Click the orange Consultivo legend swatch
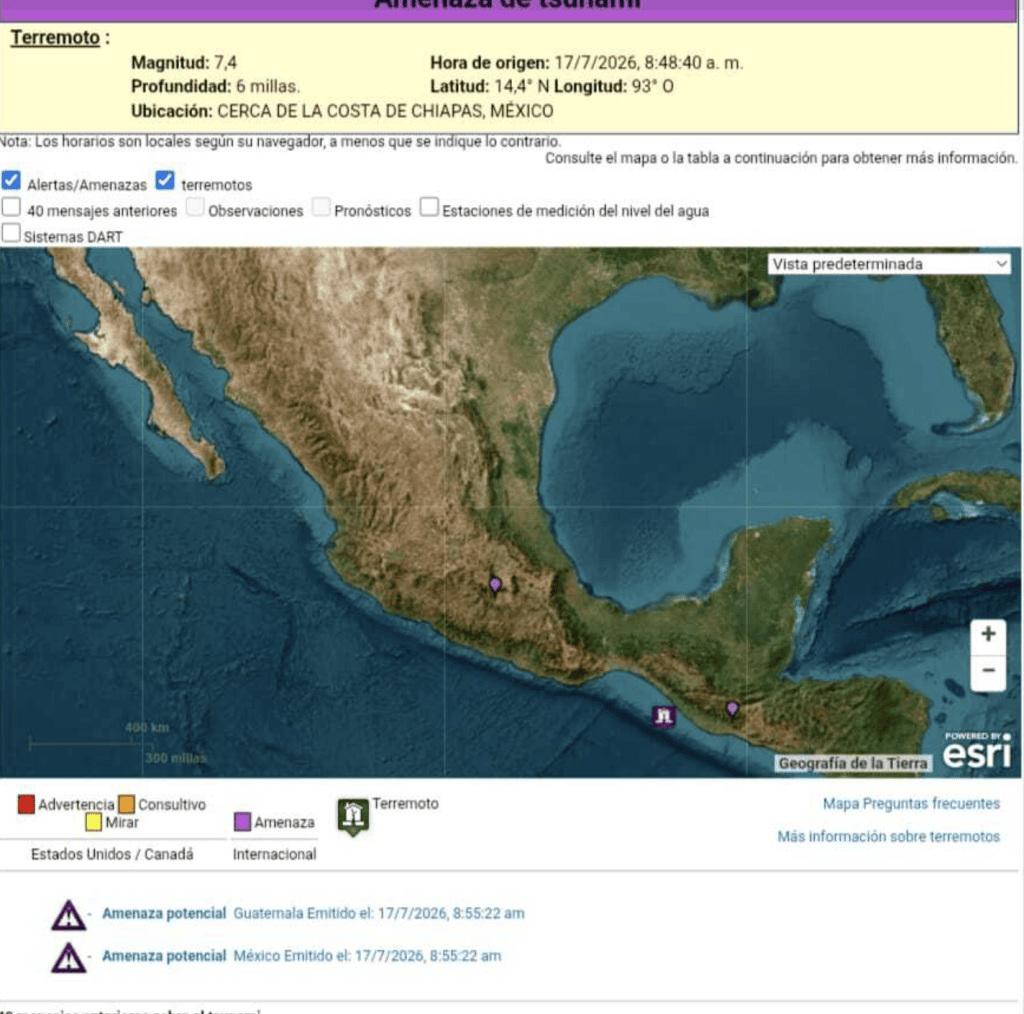The width and height of the screenshot is (1024, 1014). (127, 804)
